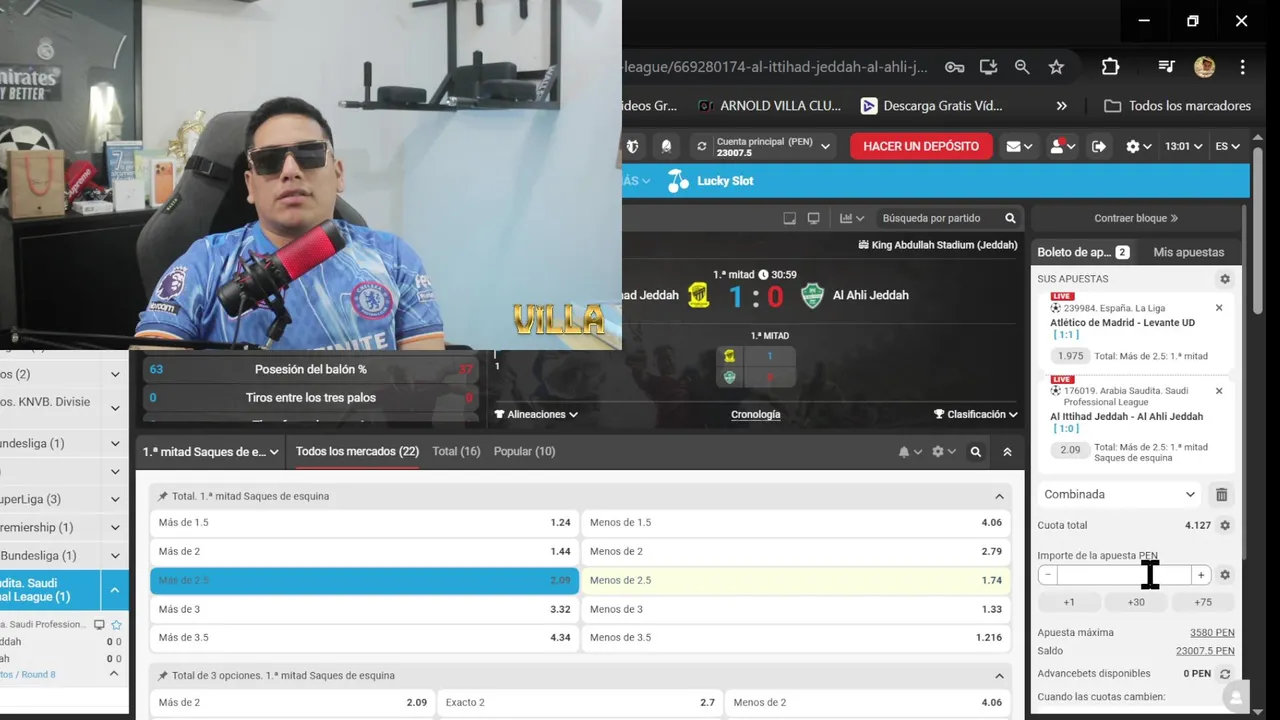Open the 13:01 time dropdown

pyautogui.click(x=1183, y=146)
